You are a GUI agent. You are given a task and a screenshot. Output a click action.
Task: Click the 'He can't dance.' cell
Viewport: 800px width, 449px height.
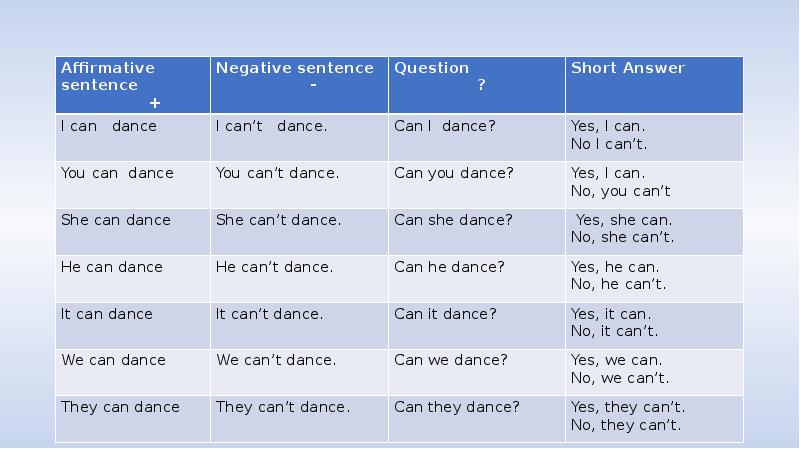tap(298, 277)
